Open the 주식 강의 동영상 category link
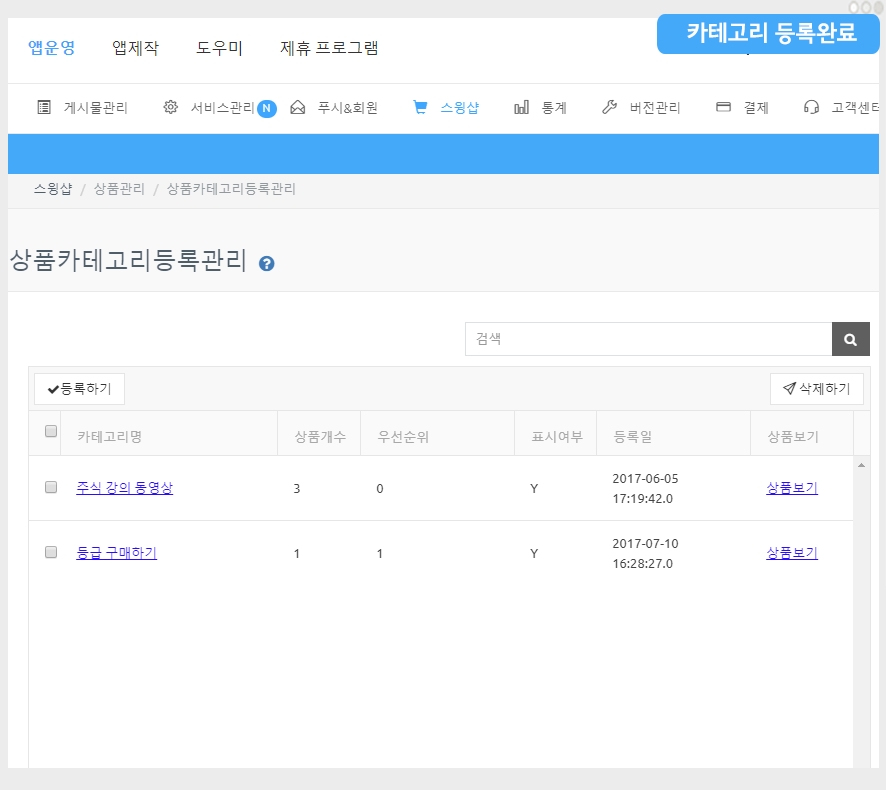Viewport: 886px width, 790px height. point(124,488)
